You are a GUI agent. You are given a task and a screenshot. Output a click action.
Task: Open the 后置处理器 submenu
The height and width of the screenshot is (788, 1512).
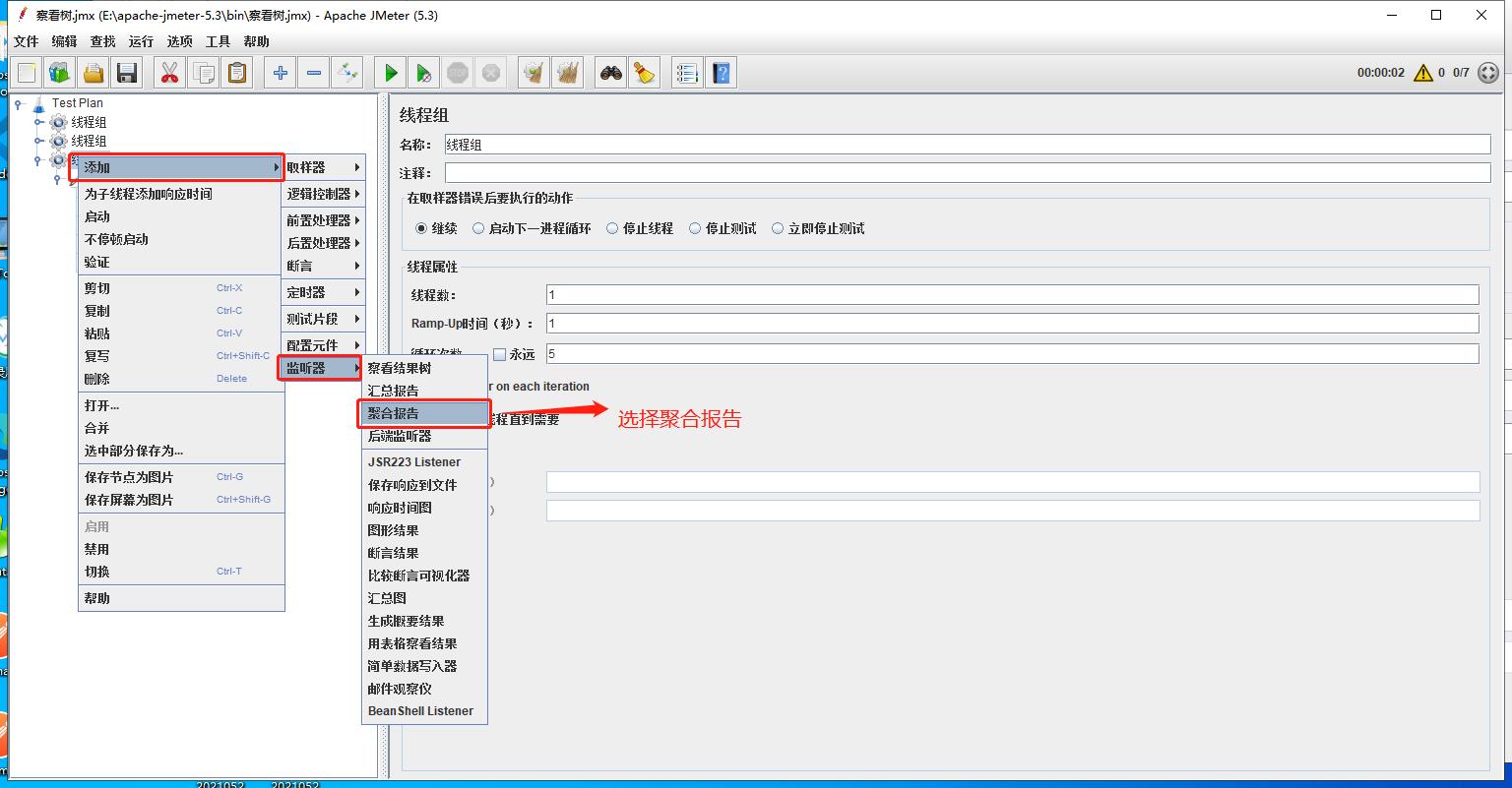click(324, 243)
